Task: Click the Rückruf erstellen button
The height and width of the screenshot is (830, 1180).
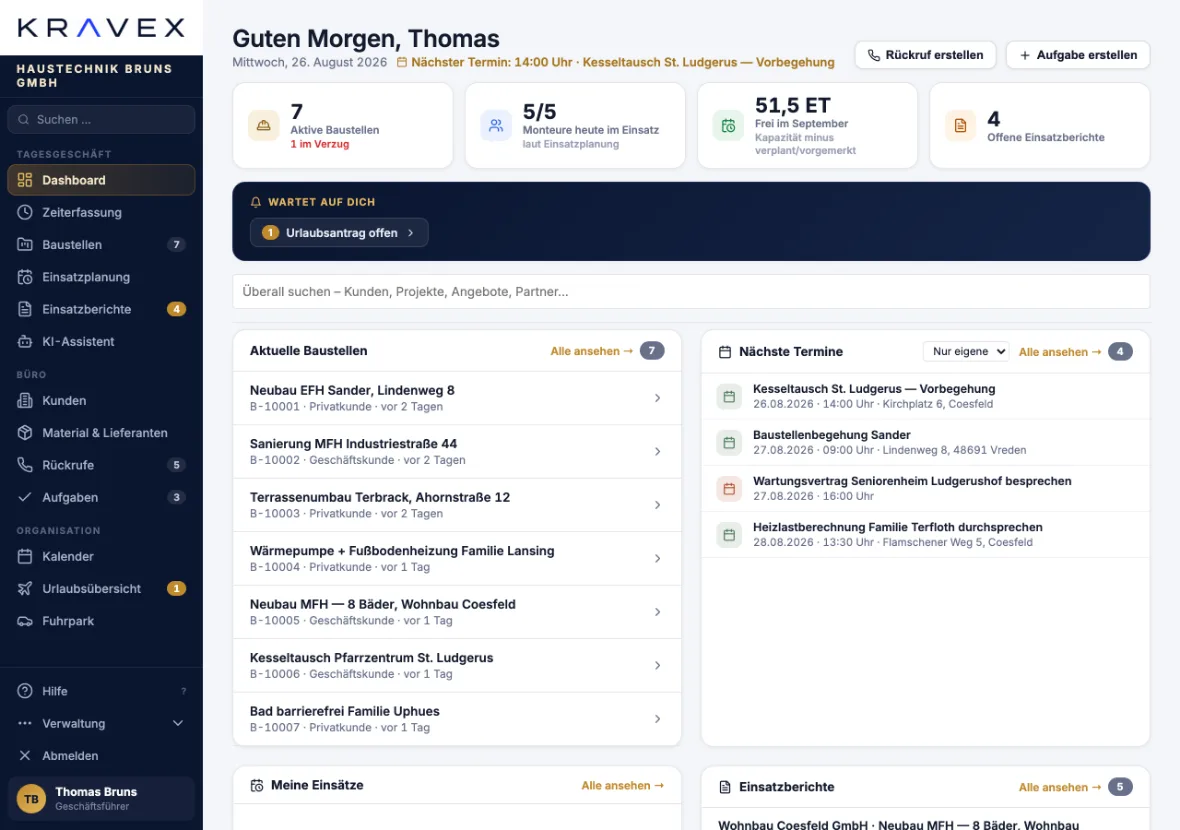Action: [x=925, y=55]
